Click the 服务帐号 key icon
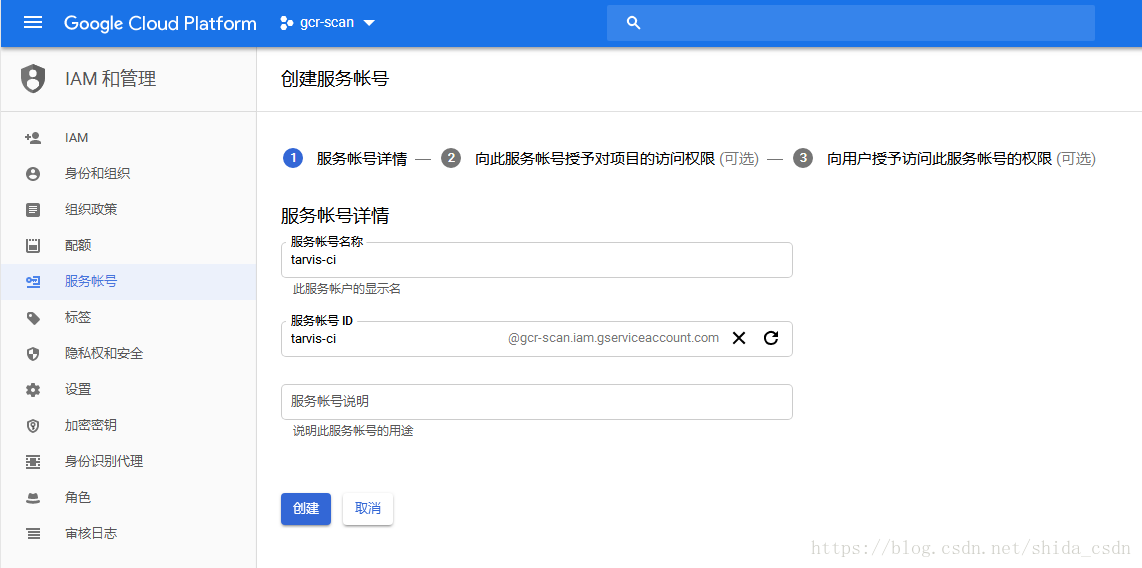The width and height of the screenshot is (1142, 568). coord(33,282)
